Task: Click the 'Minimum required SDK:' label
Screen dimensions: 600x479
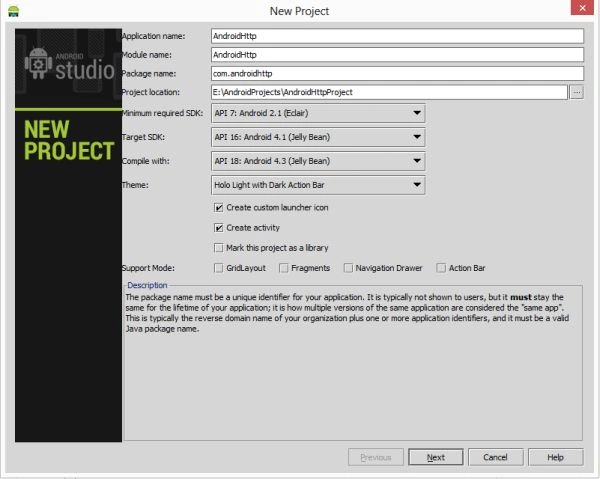Action: point(162,113)
